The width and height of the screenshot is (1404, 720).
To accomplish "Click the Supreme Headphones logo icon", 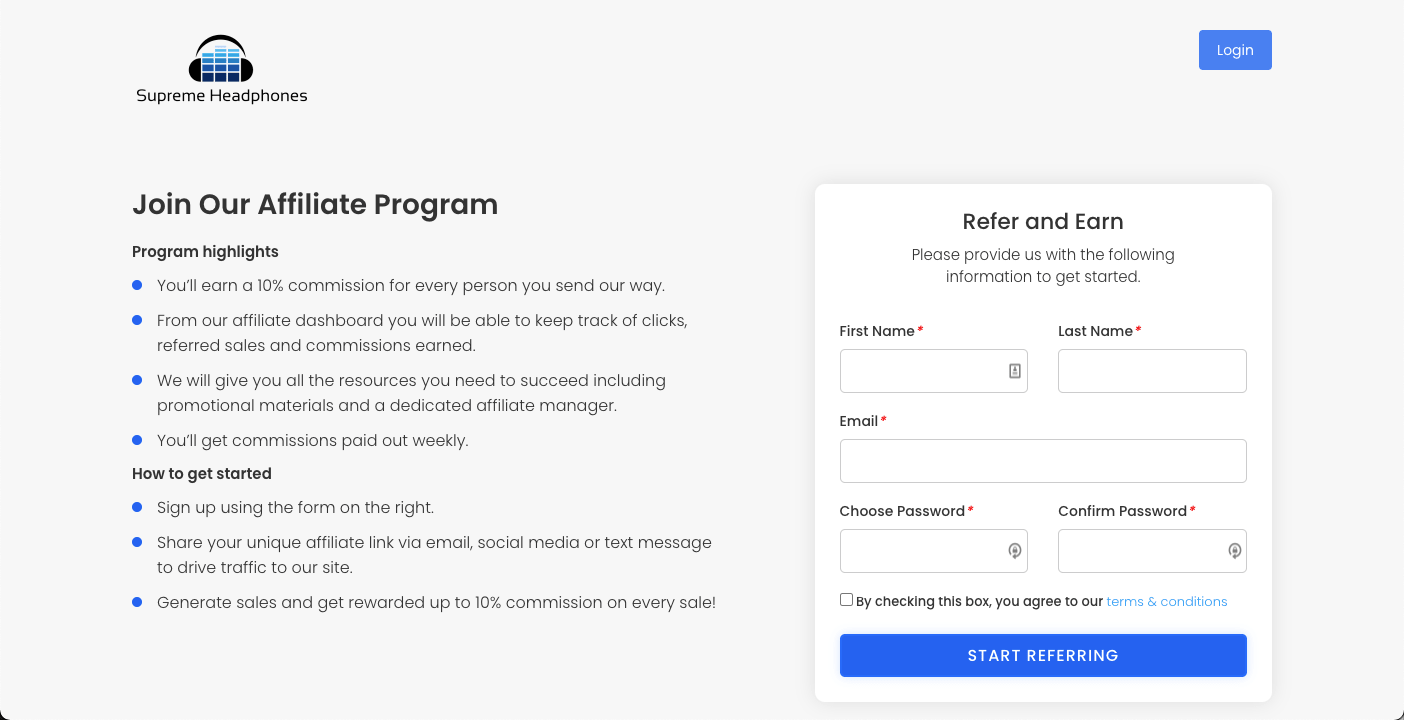I will [221, 60].
